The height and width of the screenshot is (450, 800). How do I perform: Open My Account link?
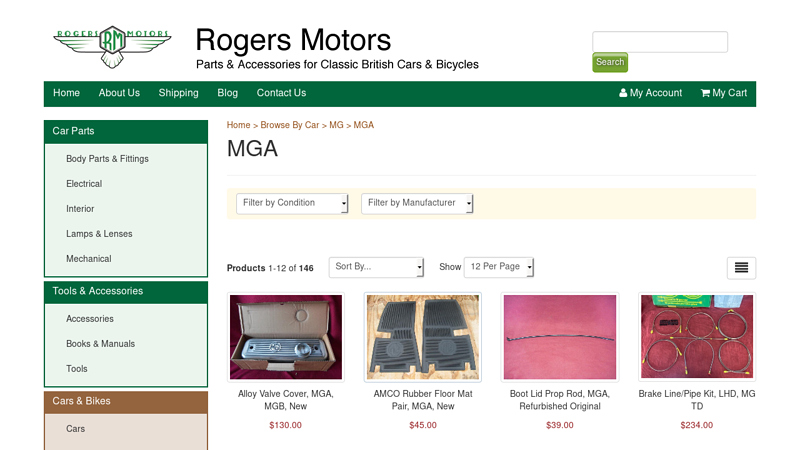(x=651, y=93)
